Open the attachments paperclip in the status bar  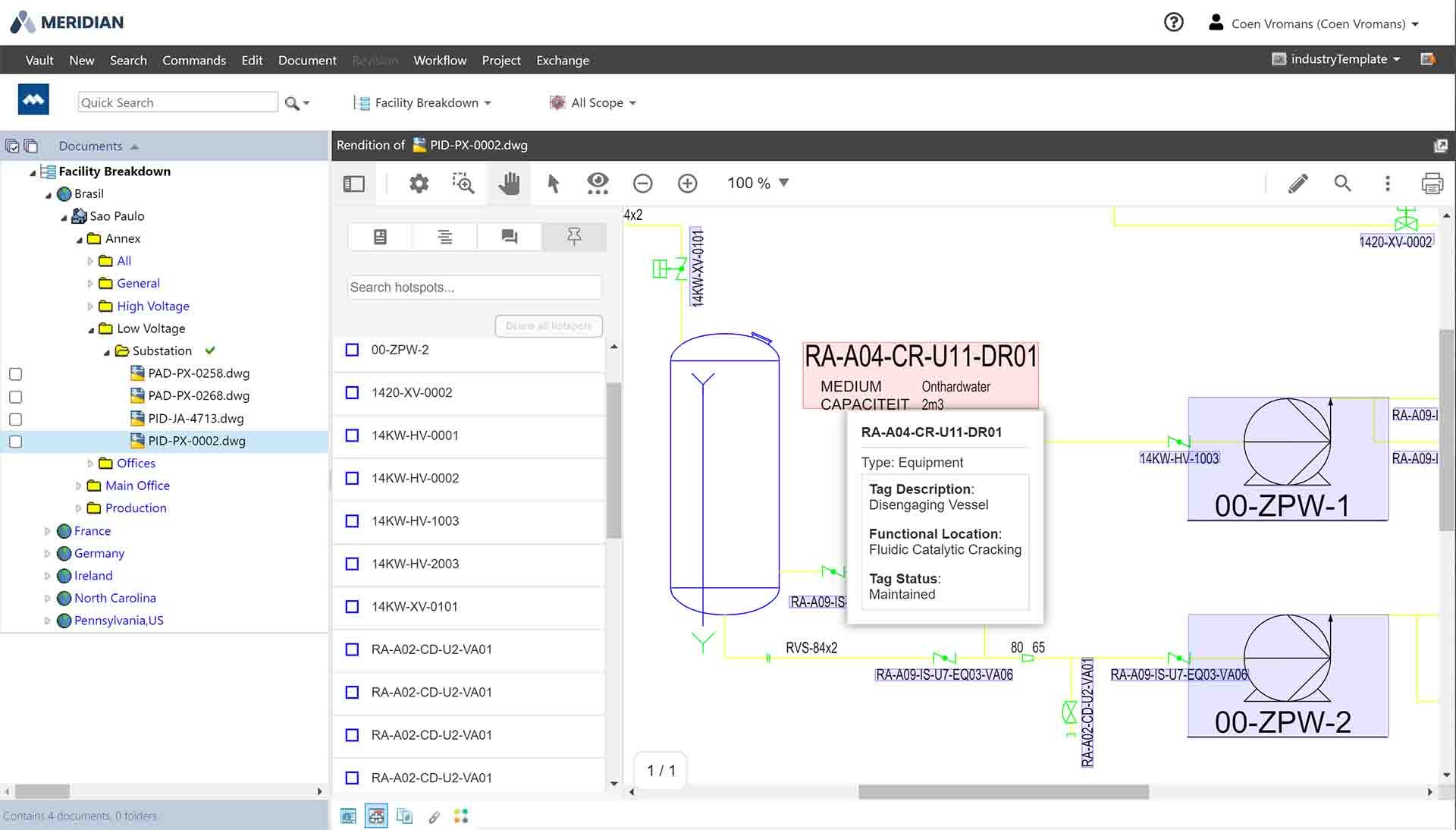click(435, 816)
